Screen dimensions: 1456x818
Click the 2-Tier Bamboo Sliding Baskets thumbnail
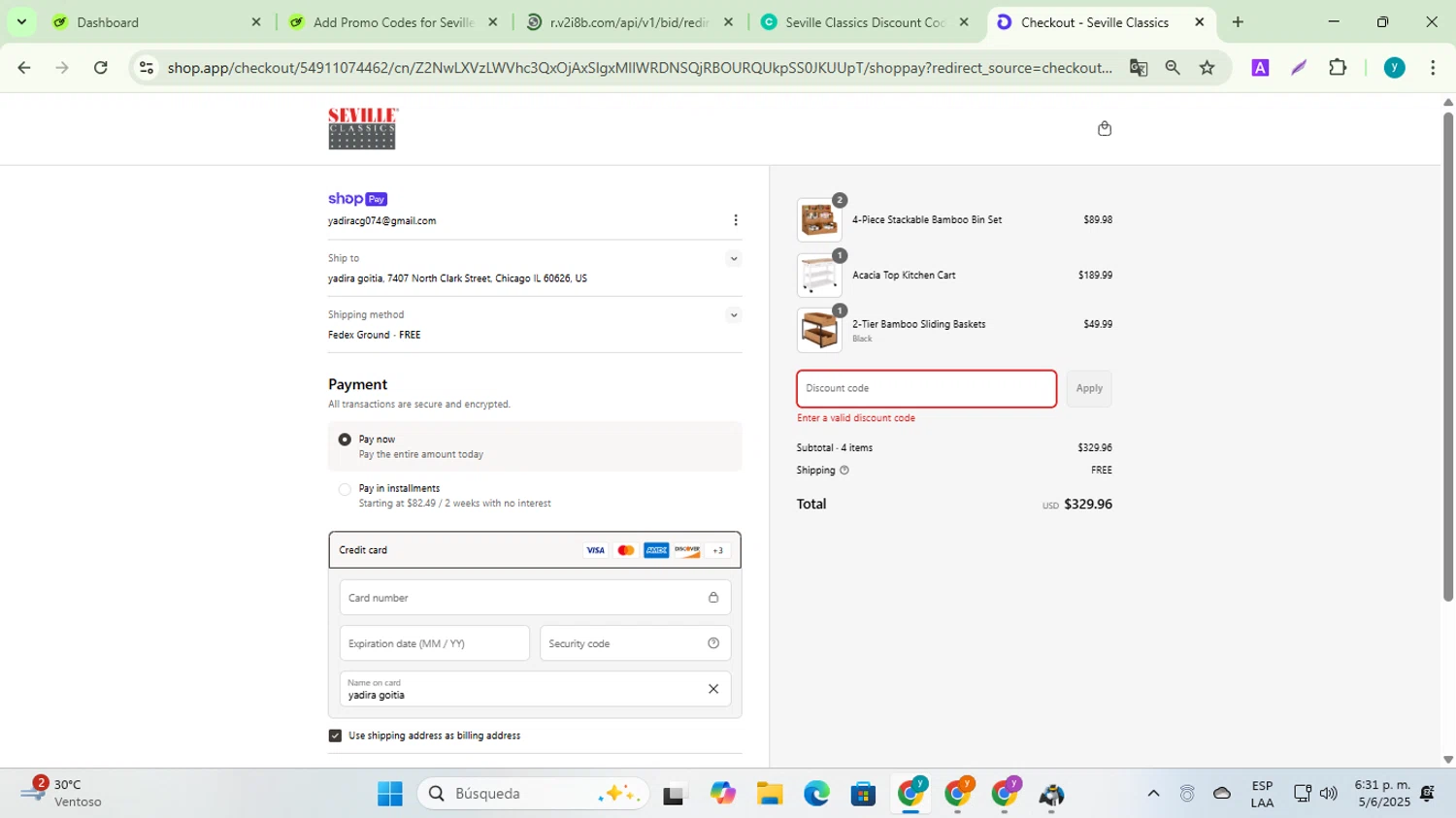click(819, 331)
